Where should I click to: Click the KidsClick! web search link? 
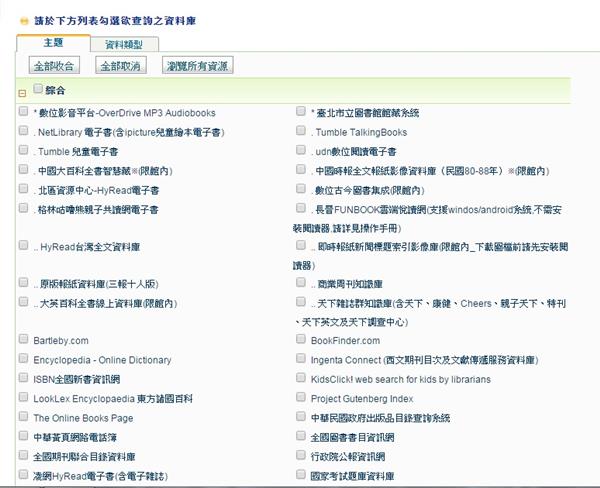pyautogui.click(x=400, y=379)
